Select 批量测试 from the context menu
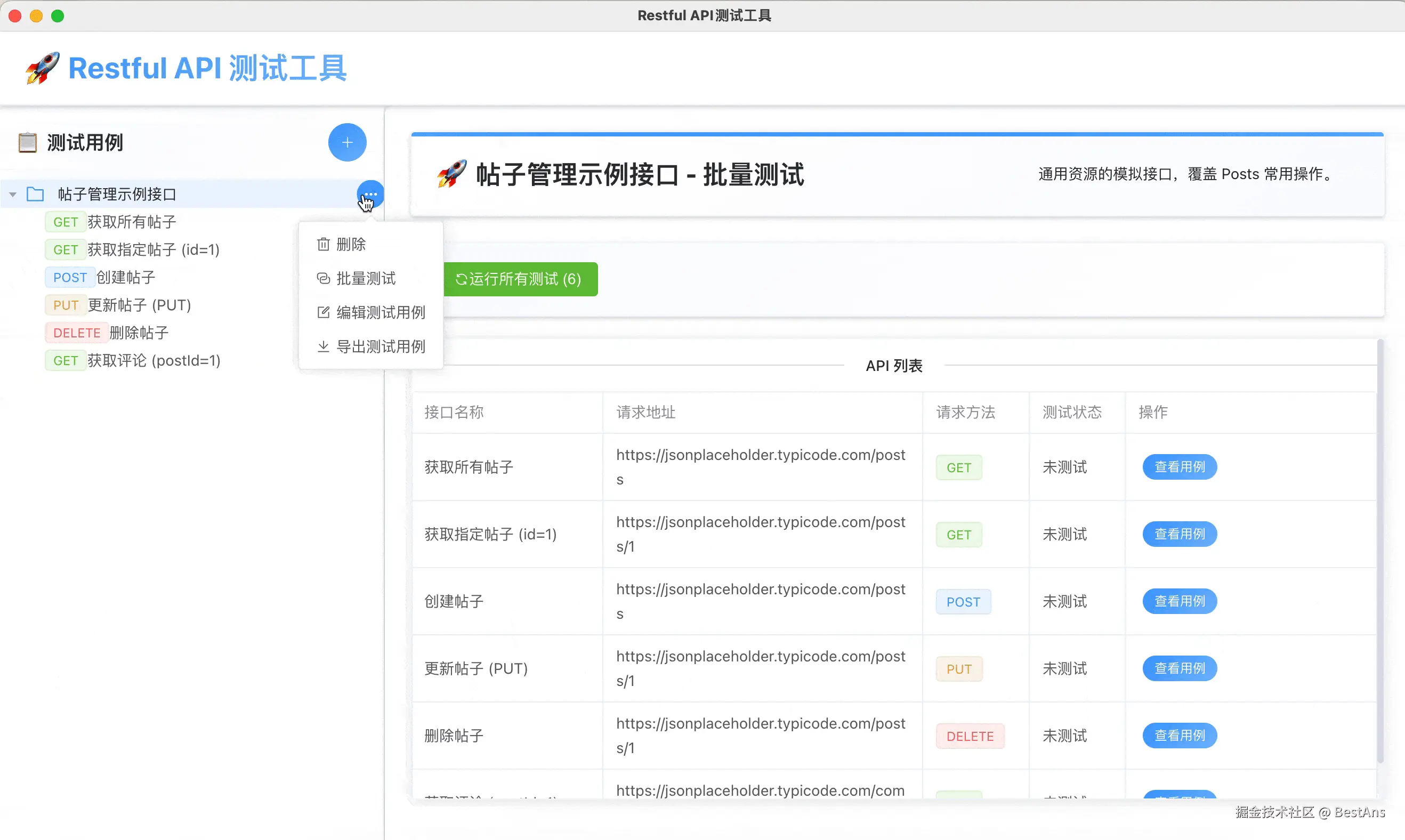 (366, 279)
